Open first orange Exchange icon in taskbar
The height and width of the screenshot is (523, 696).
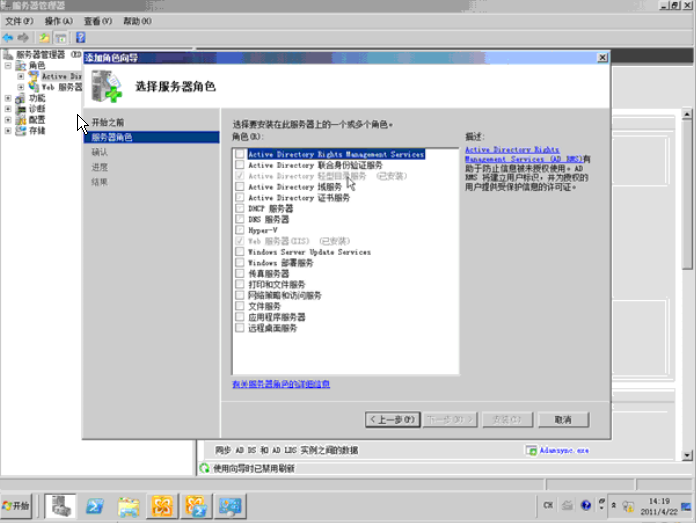tap(162, 506)
